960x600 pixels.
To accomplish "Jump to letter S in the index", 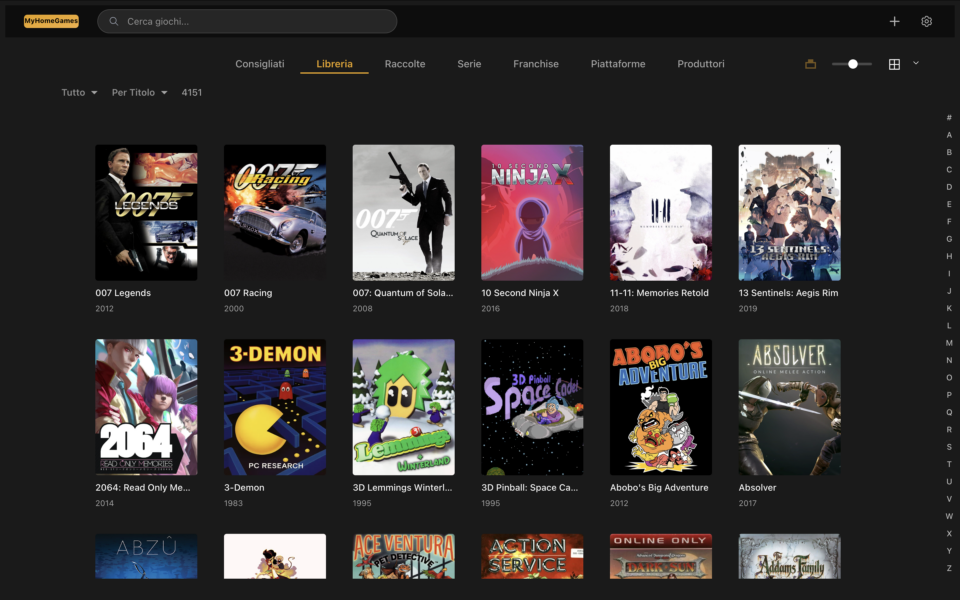I will (949, 447).
